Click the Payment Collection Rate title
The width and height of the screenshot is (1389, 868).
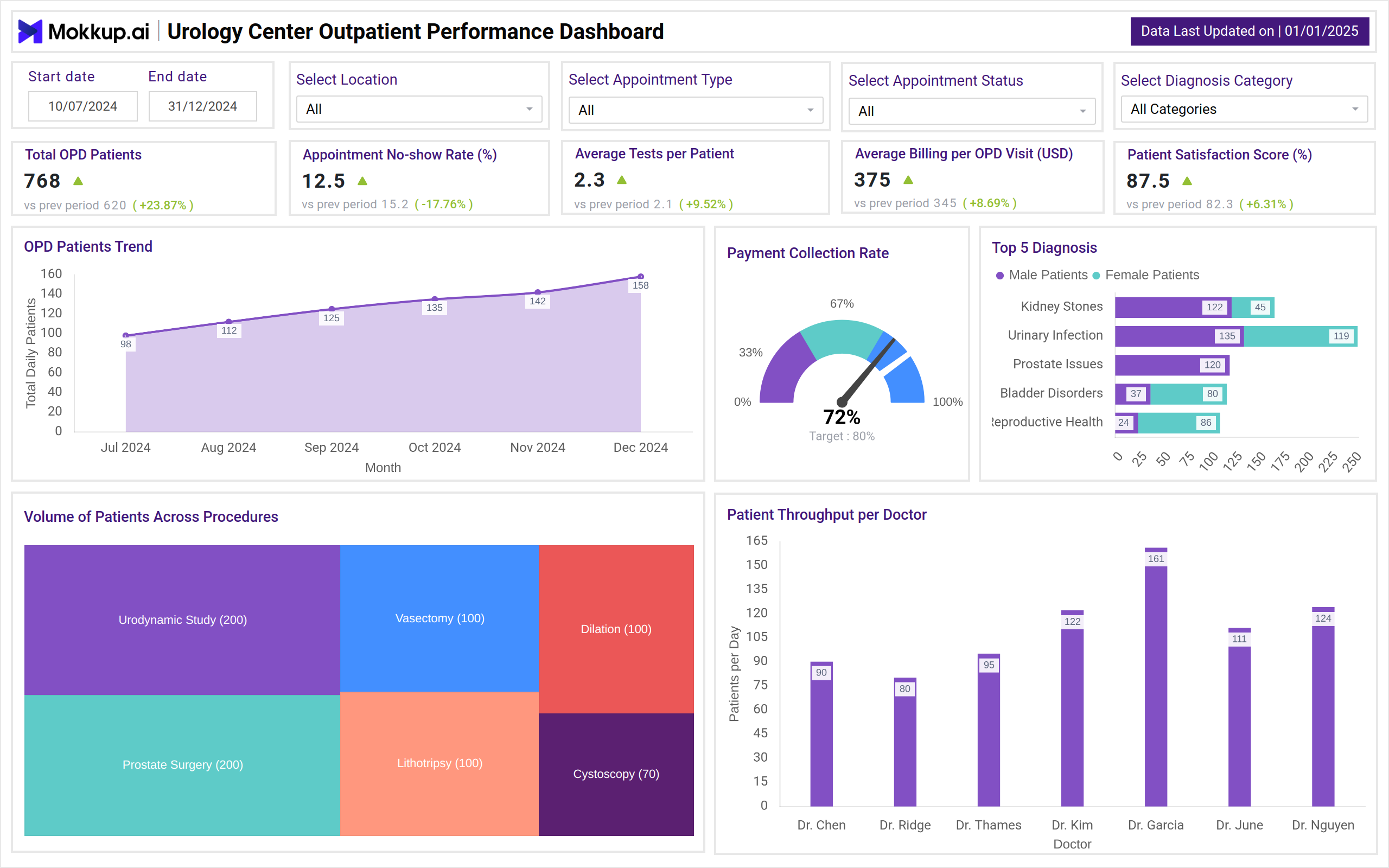point(807,253)
